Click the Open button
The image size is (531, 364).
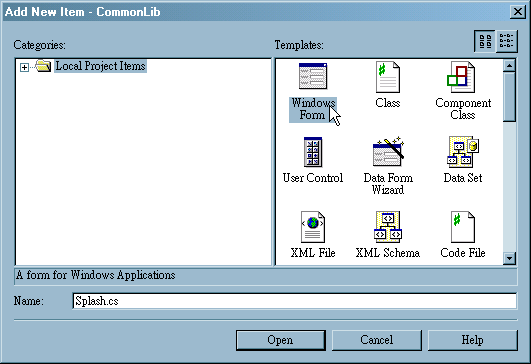(x=281, y=340)
